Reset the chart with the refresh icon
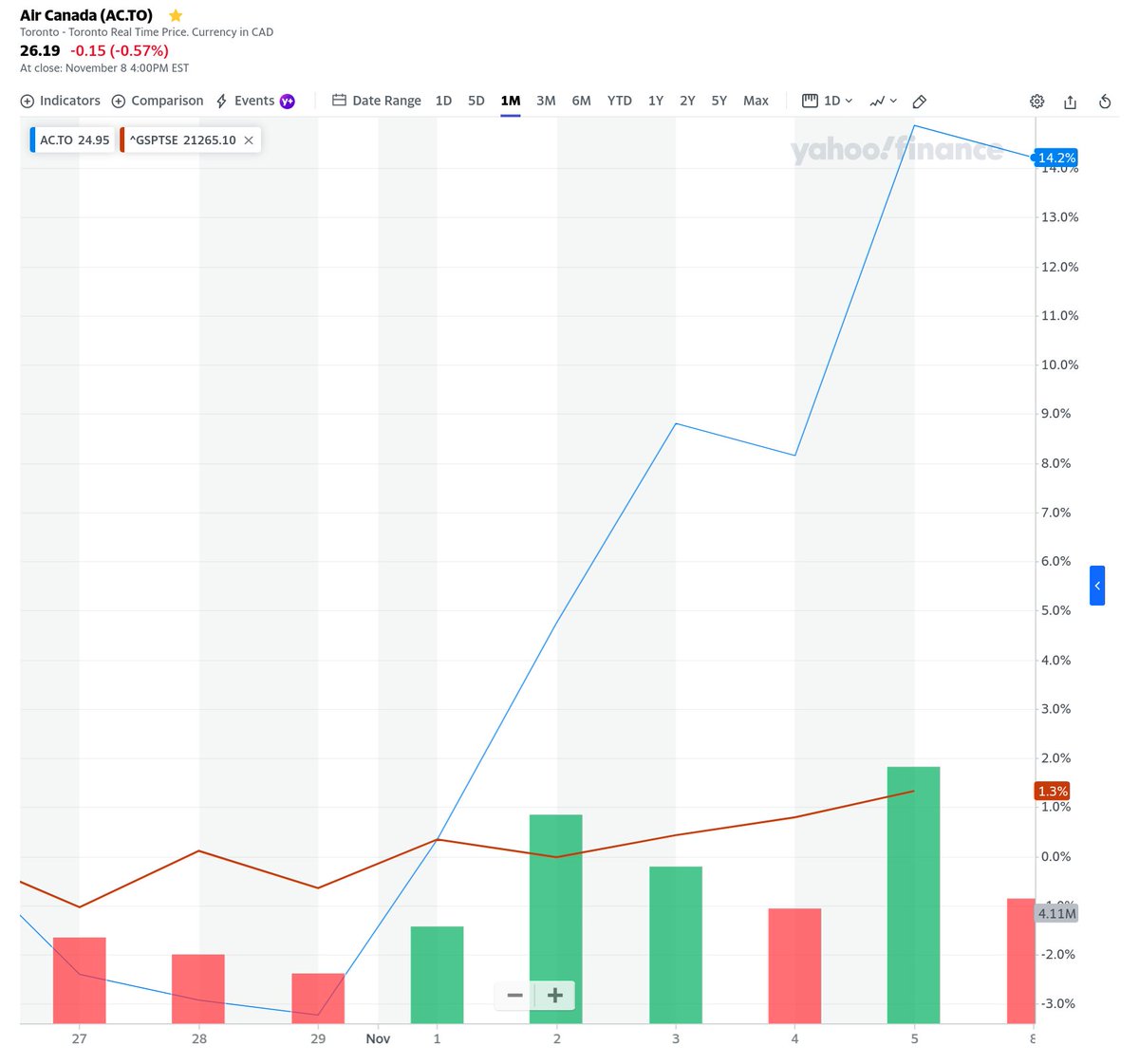This screenshot has height=1064, width=1139. (1105, 102)
